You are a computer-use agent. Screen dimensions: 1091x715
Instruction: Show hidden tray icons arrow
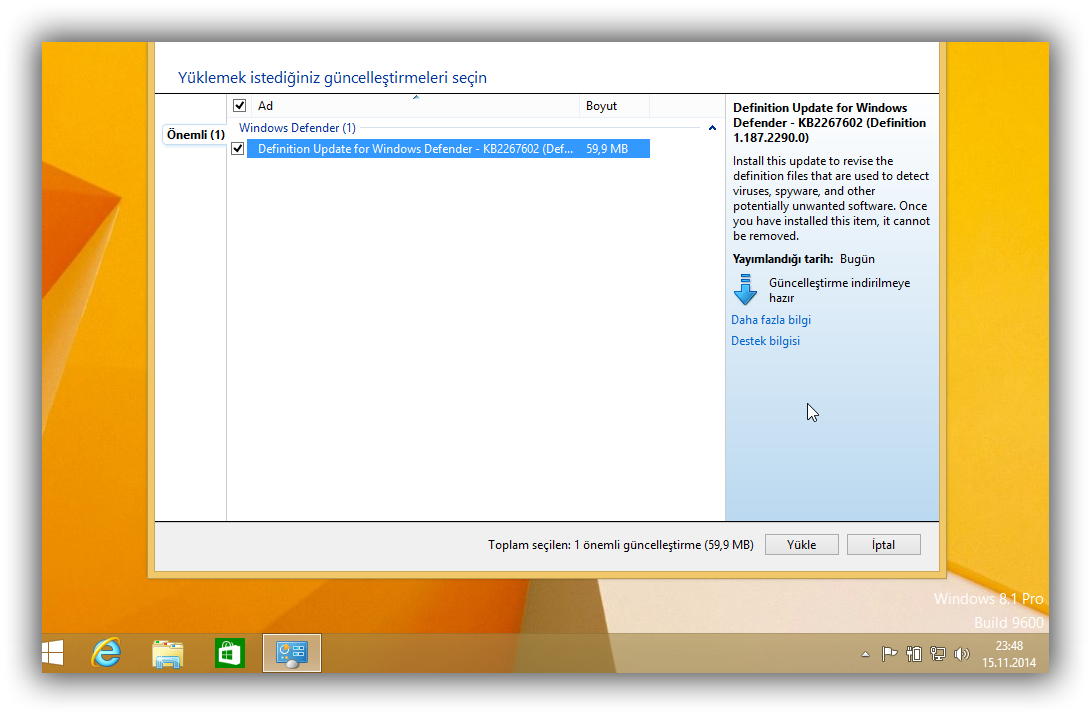coord(866,654)
